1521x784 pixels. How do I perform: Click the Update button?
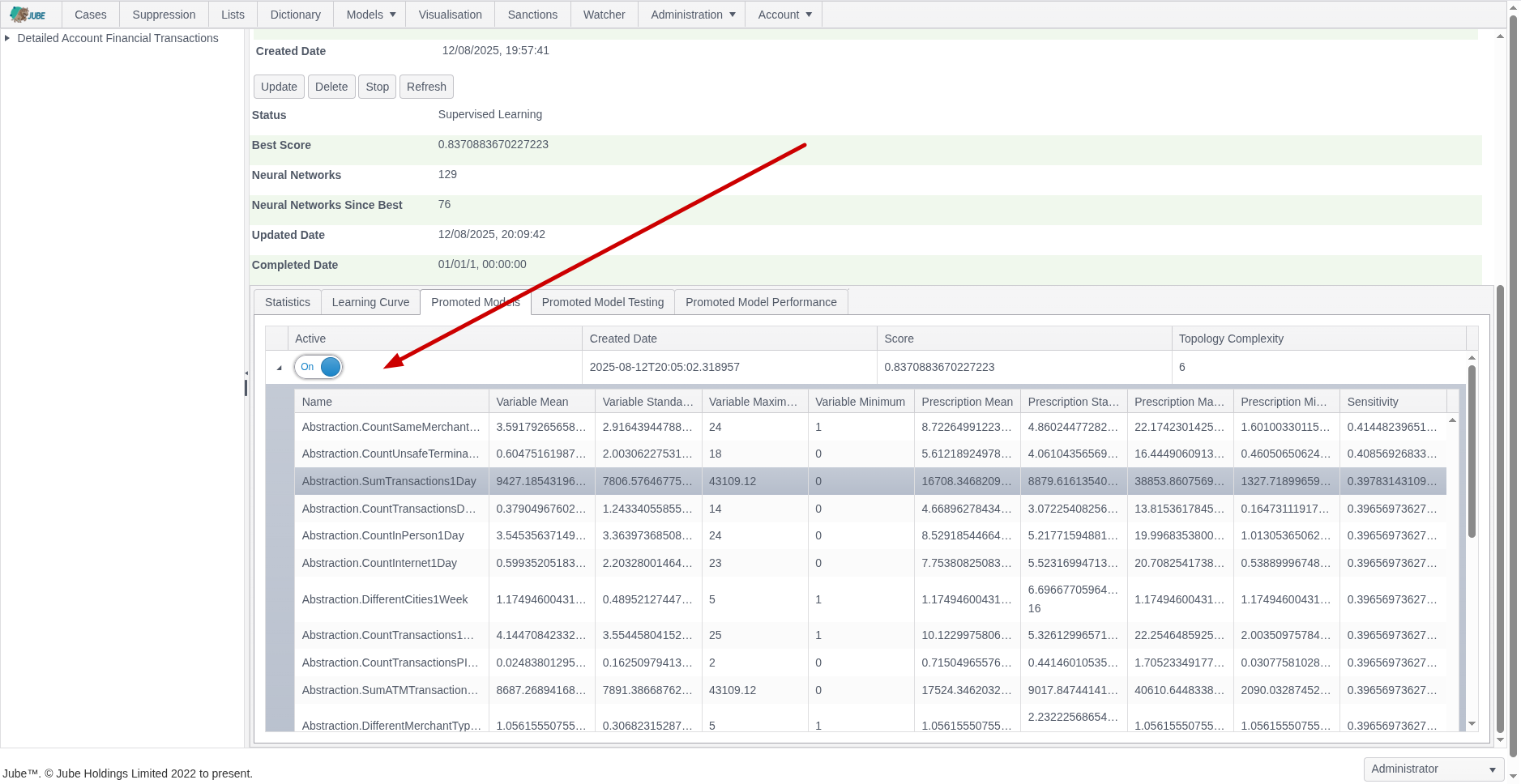click(x=279, y=87)
